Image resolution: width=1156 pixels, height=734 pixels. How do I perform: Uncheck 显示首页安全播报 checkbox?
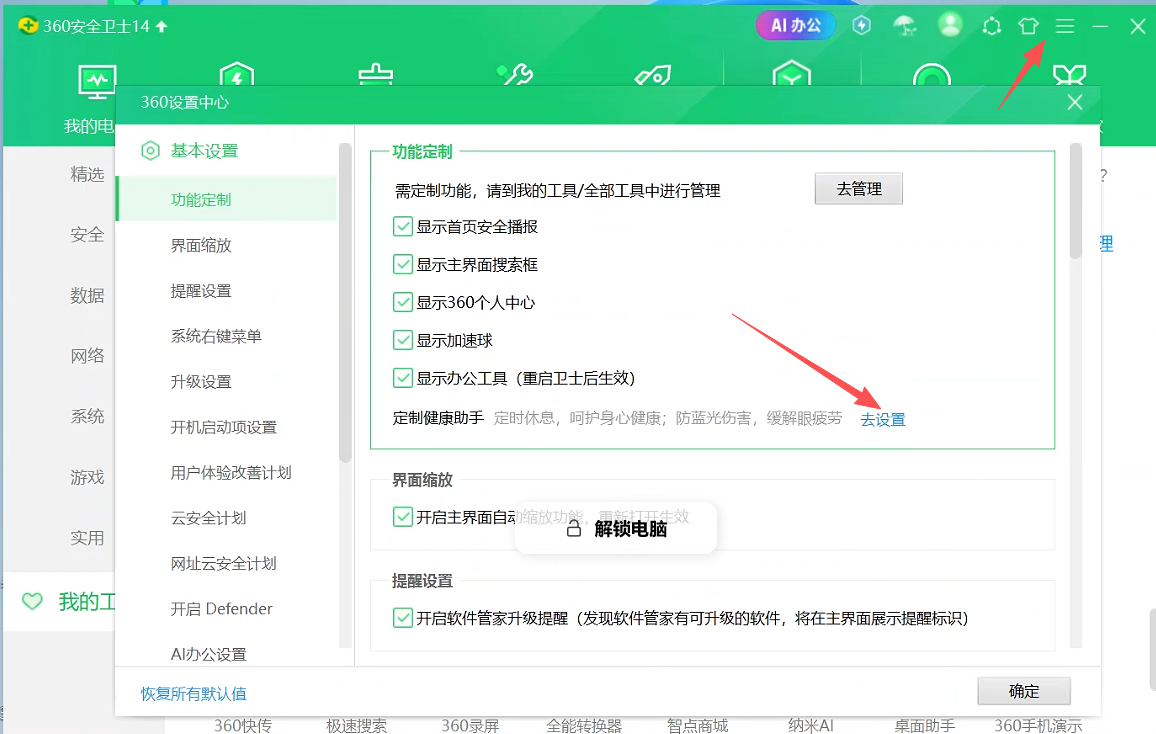[x=403, y=227]
